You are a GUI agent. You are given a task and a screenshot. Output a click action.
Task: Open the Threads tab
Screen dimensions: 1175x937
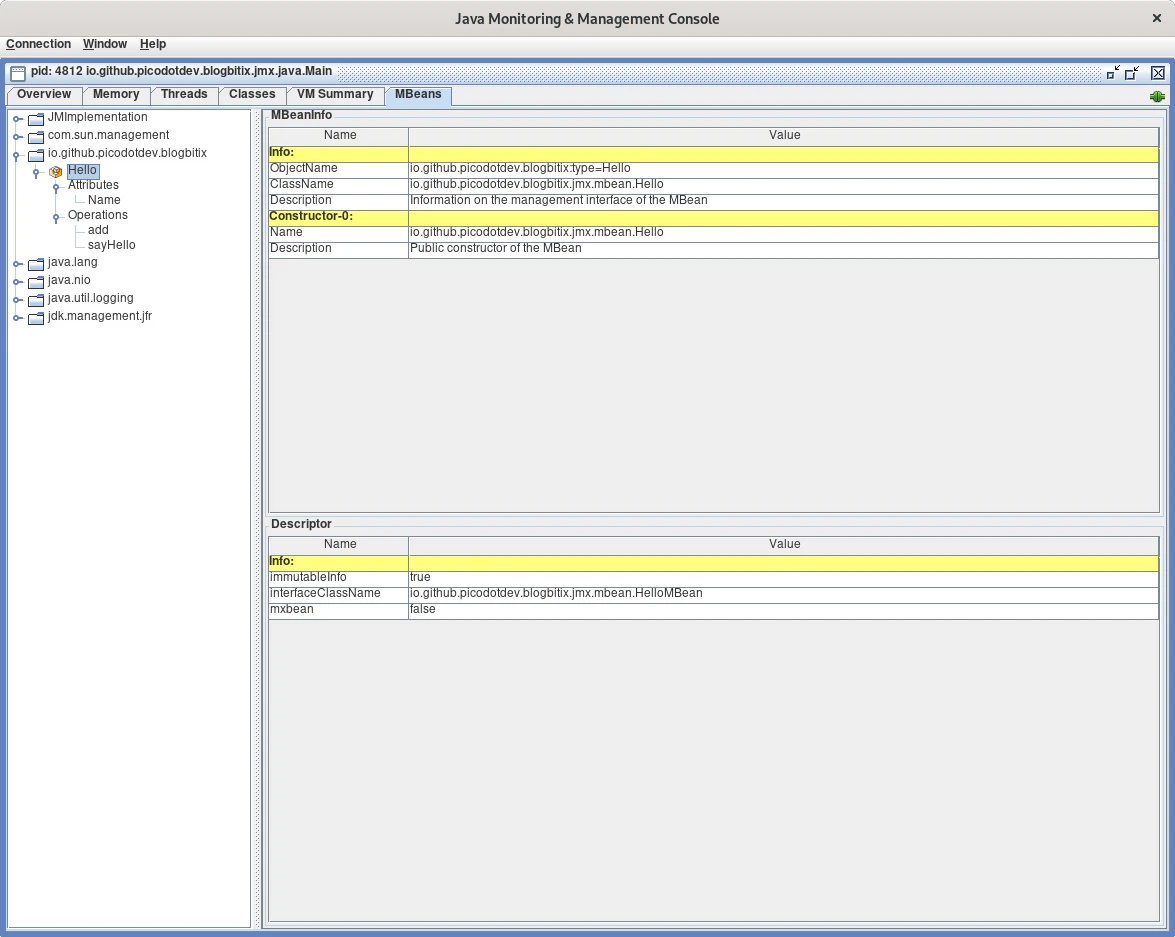[x=184, y=95]
